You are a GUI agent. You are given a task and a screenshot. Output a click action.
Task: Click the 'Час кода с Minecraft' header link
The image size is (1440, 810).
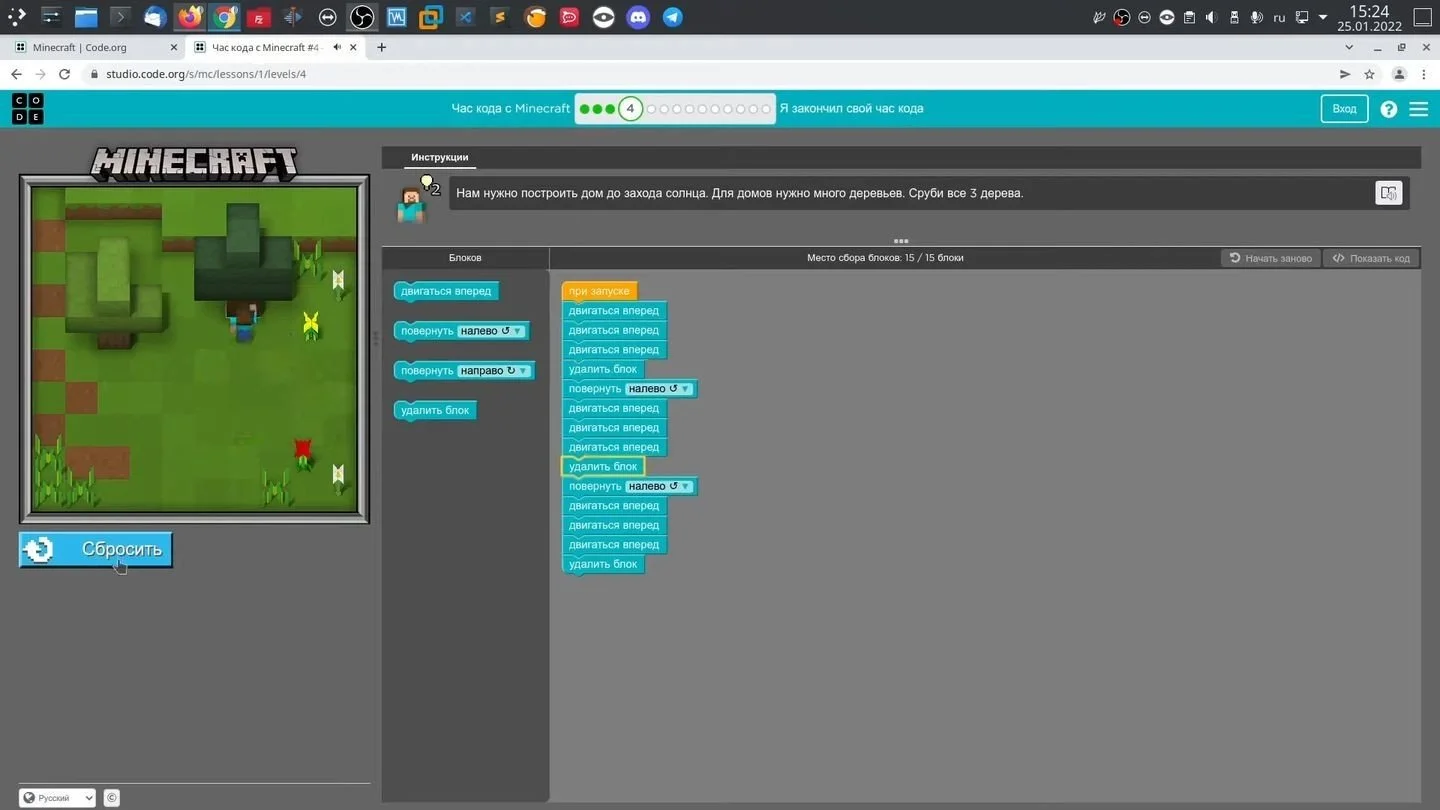click(511, 108)
